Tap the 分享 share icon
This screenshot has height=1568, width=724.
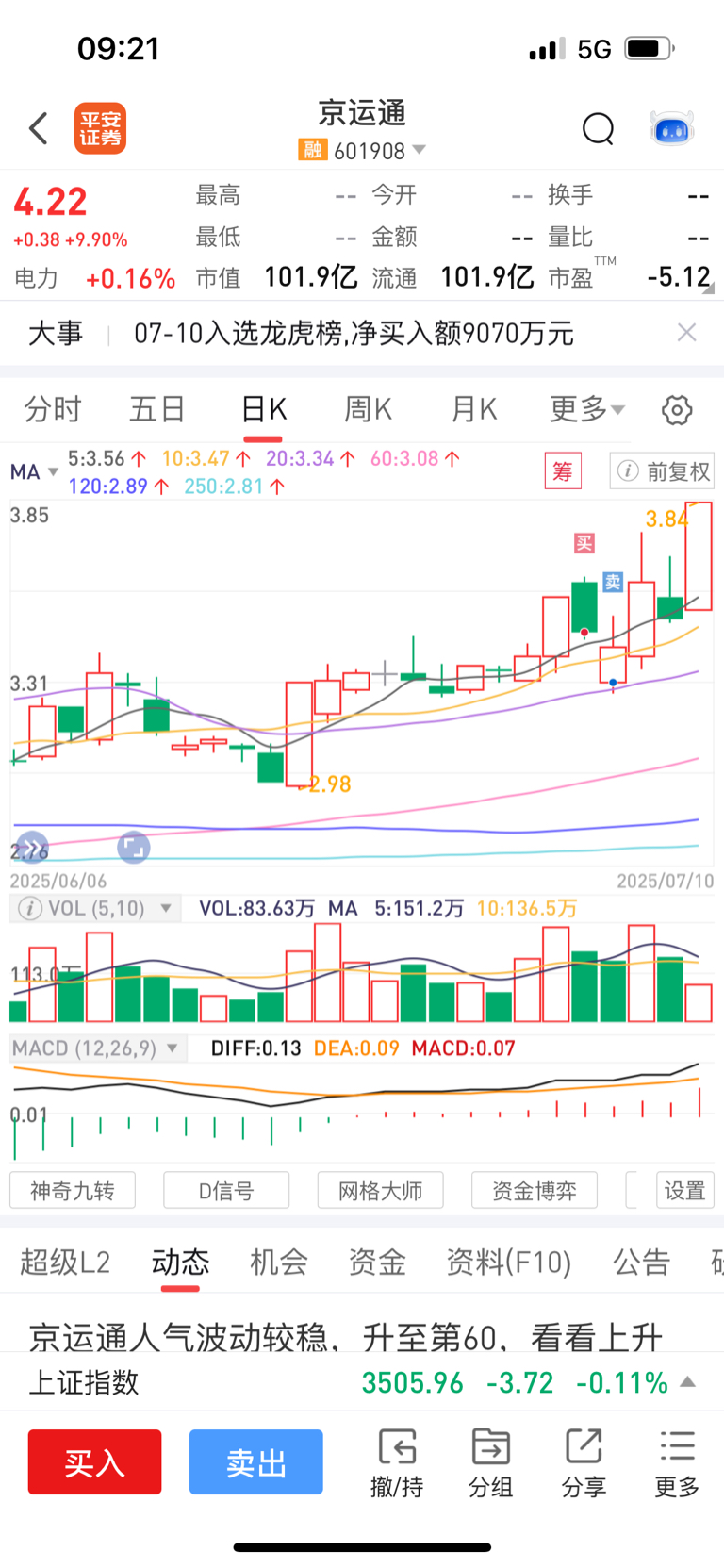584,1462
